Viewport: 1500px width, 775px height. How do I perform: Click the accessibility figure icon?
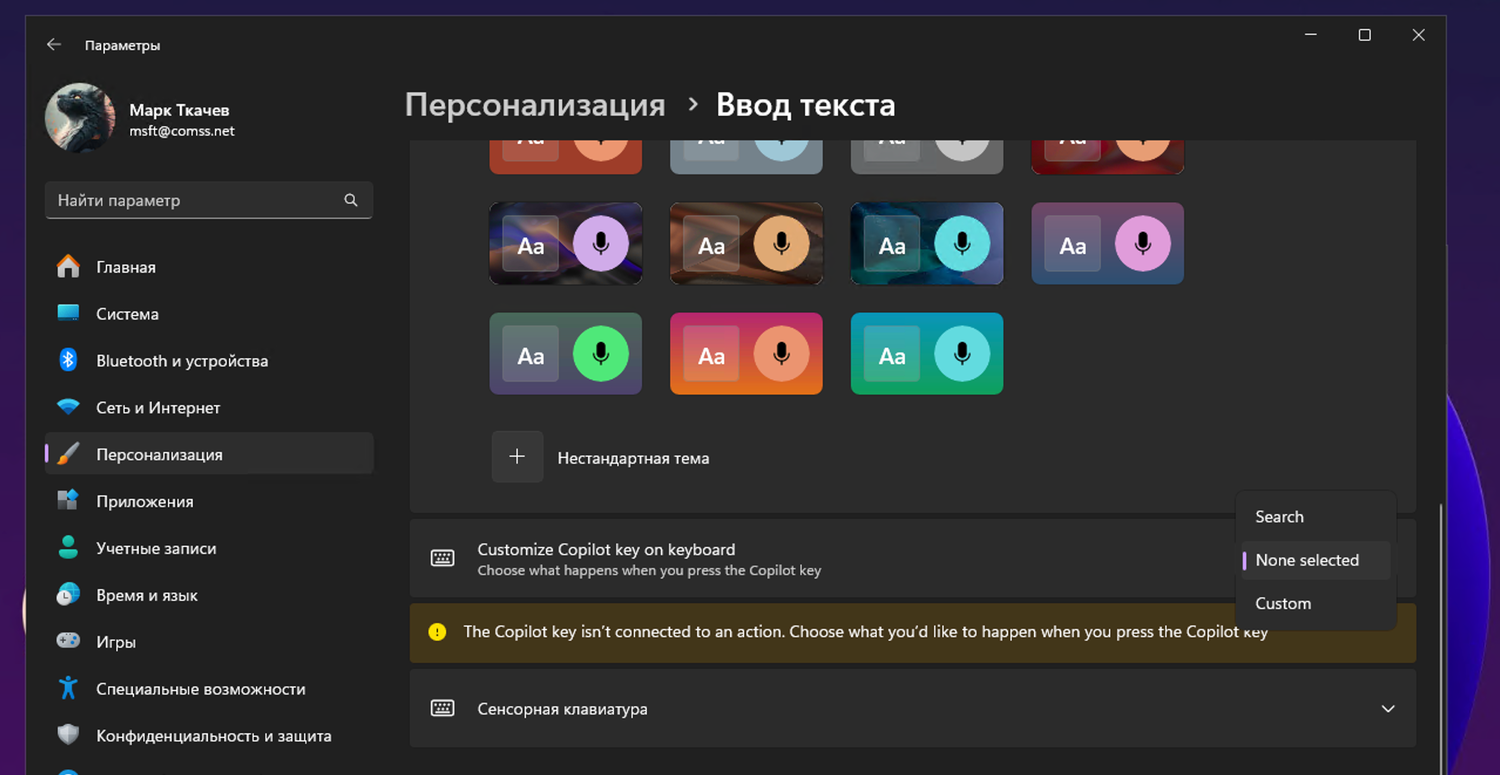[x=68, y=689]
